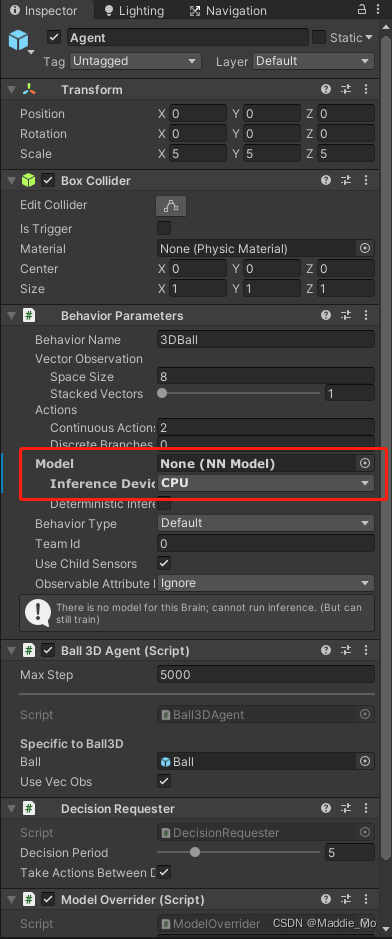392x939 pixels.
Task: Open Decision Requester help reference icon
Action: (x=326, y=808)
